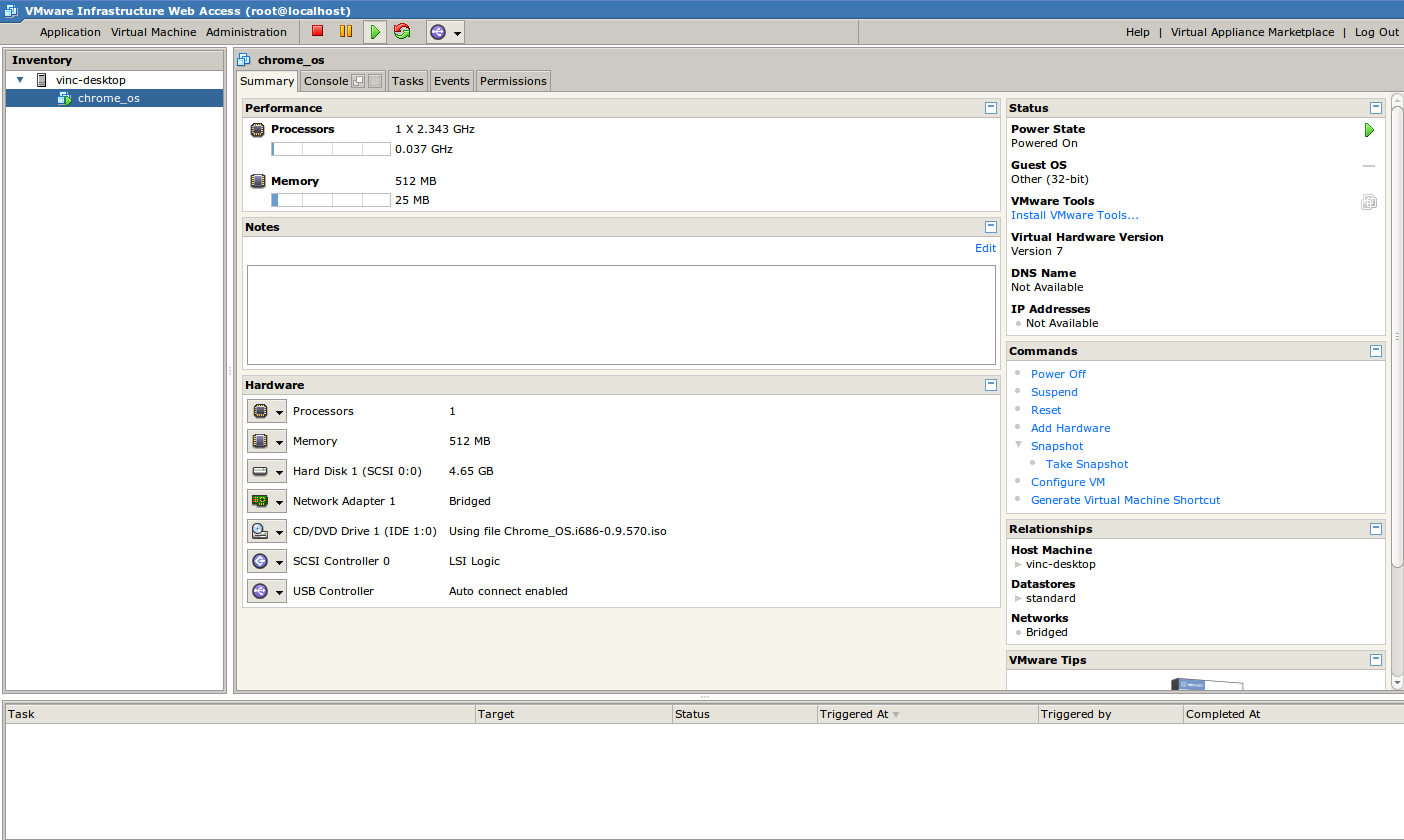Click the Take Snapshot link
Viewport: 1404px width, 840px height.
click(1087, 464)
